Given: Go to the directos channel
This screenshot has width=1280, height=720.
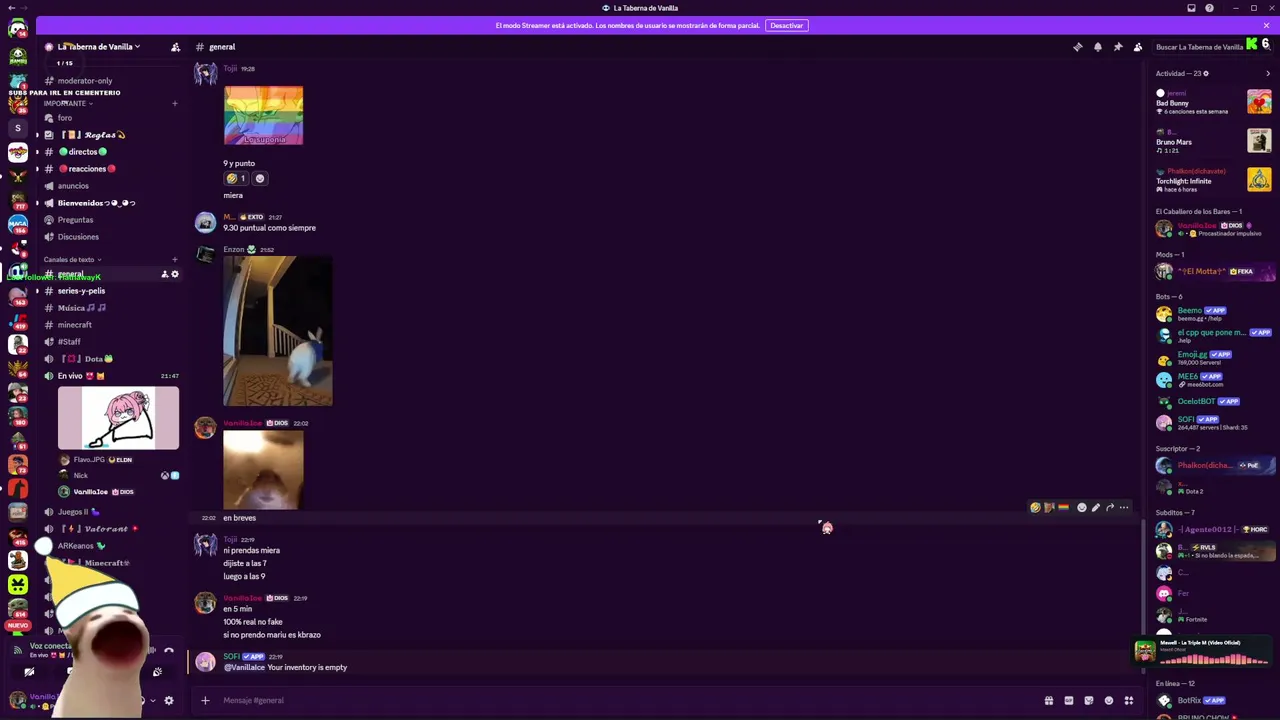Looking at the screenshot, I should coord(82,152).
